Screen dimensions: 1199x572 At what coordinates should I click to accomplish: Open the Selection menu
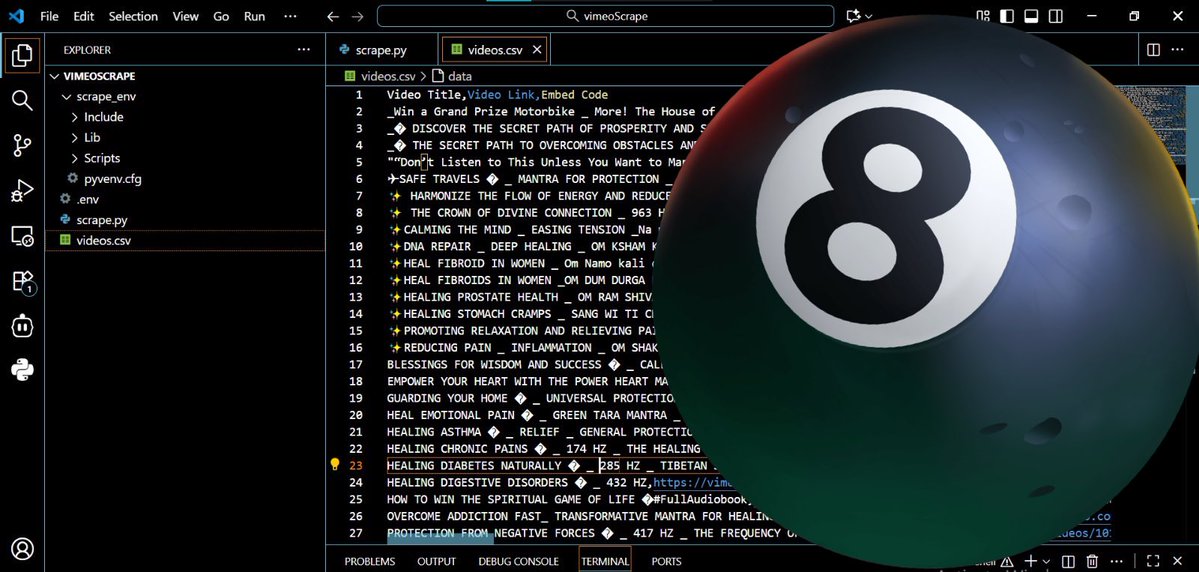tap(132, 16)
